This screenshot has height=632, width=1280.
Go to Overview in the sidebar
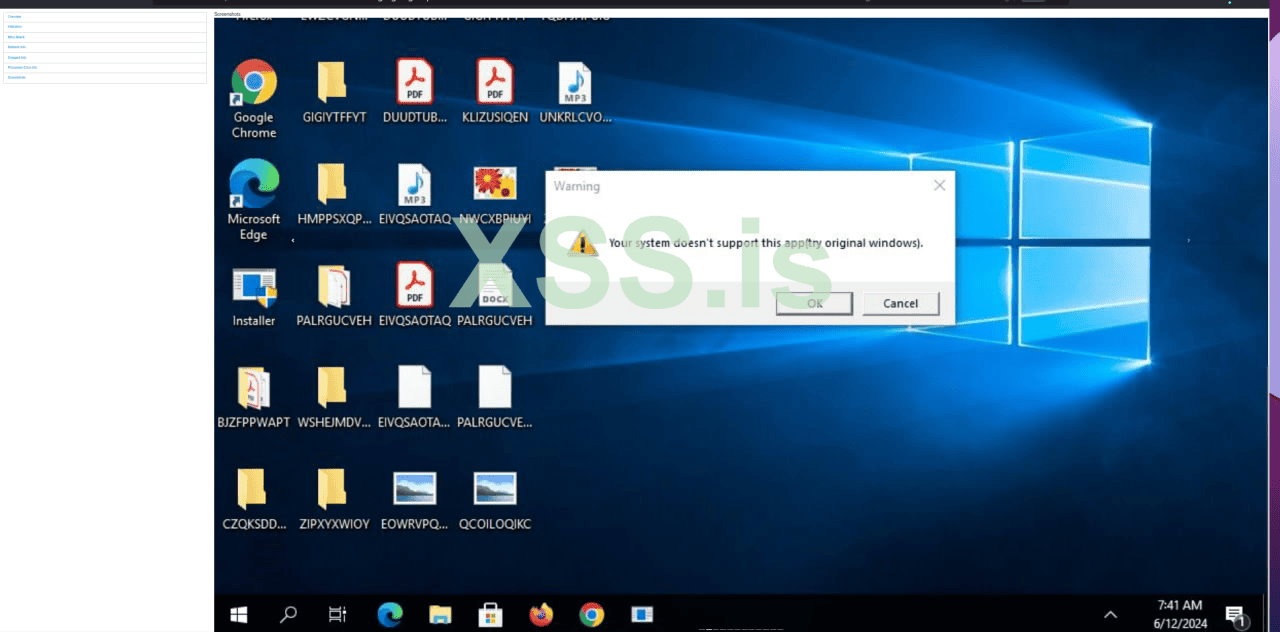[15, 17]
